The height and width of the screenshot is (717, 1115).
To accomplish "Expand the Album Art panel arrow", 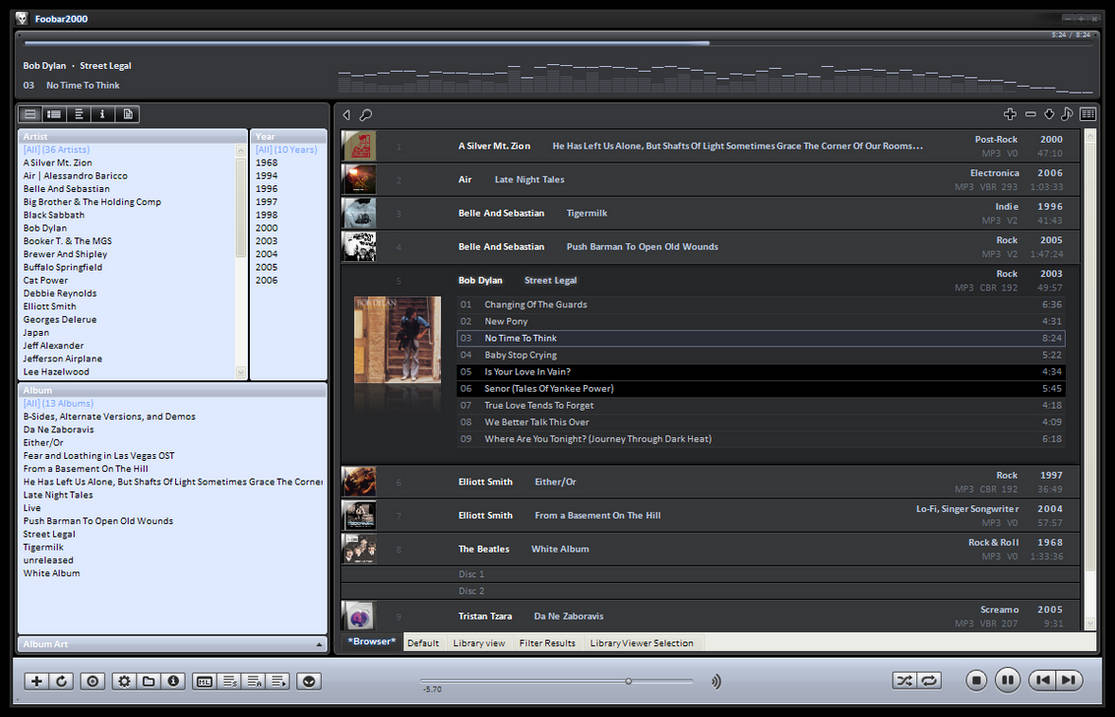I will point(319,644).
